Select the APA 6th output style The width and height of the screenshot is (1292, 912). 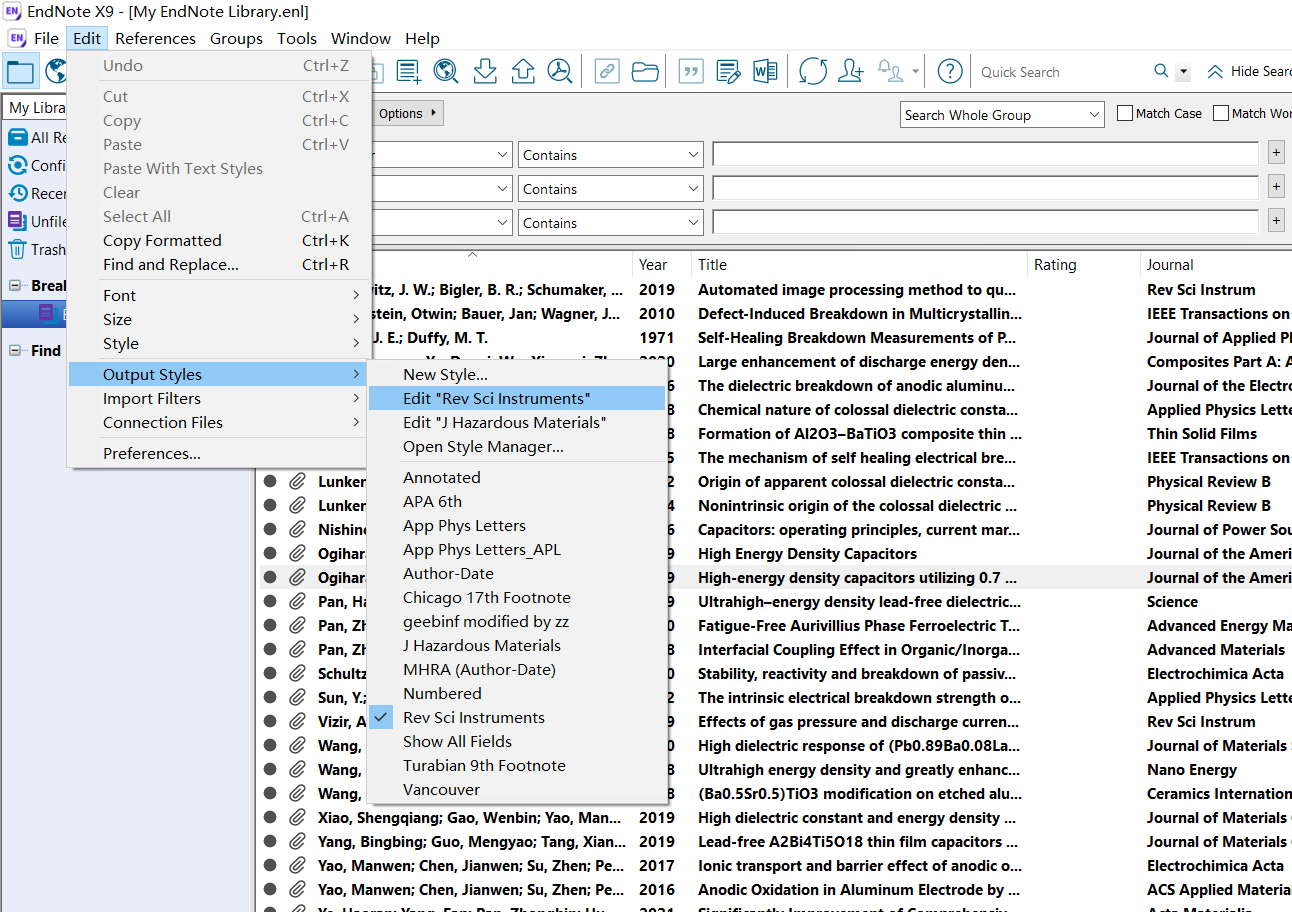click(517, 501)
